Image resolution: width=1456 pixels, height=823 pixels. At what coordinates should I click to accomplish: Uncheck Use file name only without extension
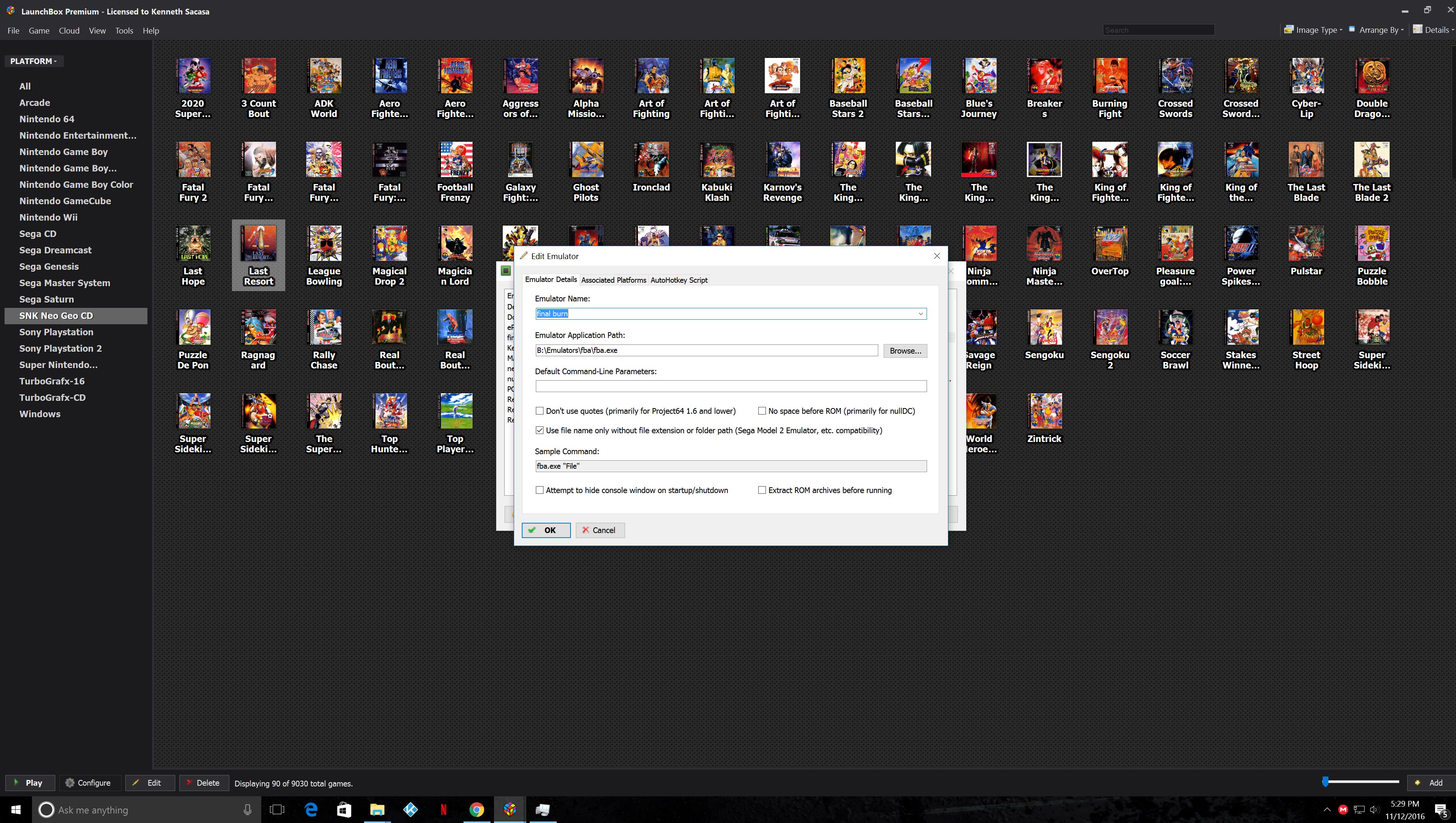tap(540, 431)
